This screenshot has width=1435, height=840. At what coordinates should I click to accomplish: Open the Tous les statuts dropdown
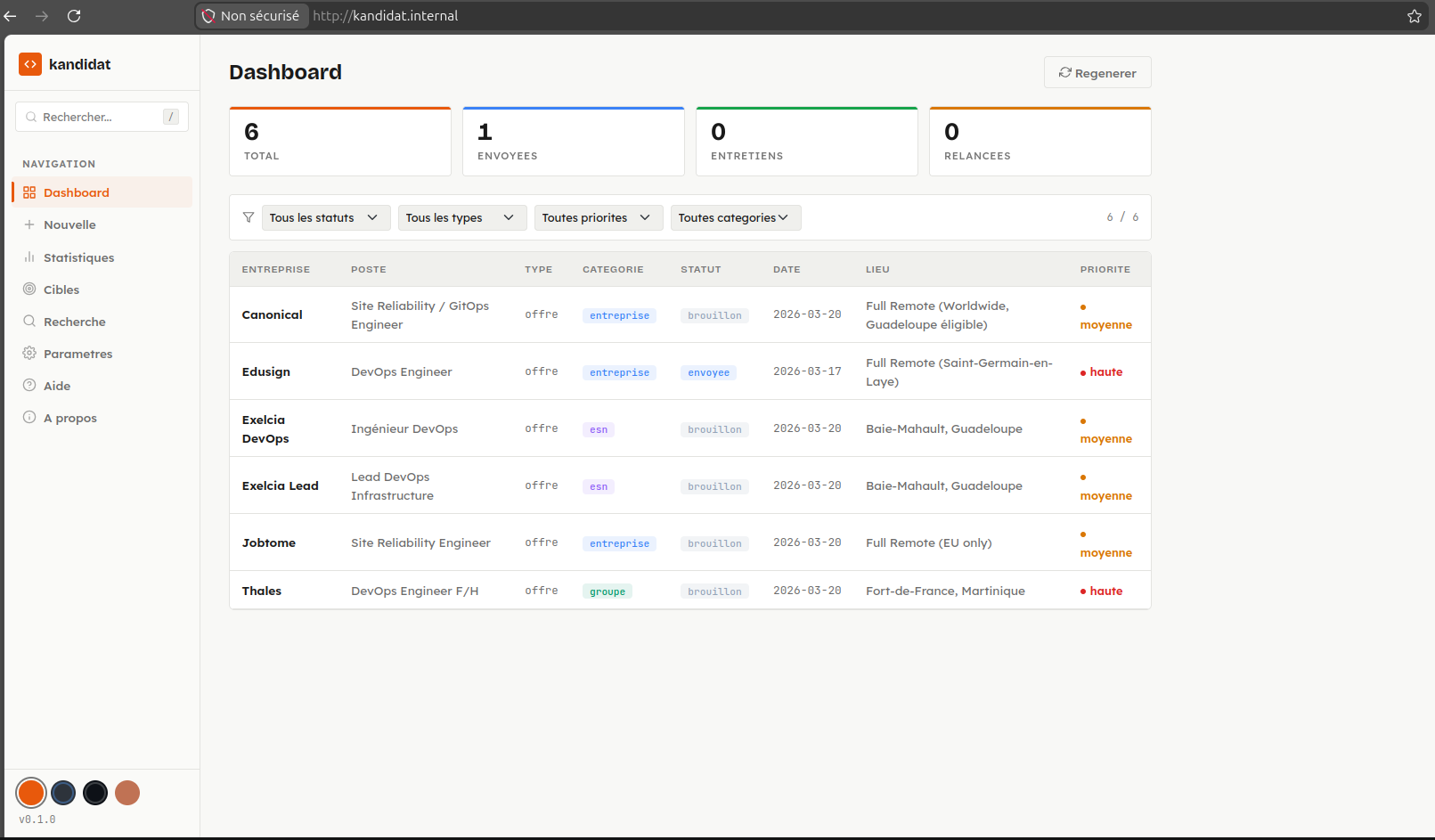[325, 217]
